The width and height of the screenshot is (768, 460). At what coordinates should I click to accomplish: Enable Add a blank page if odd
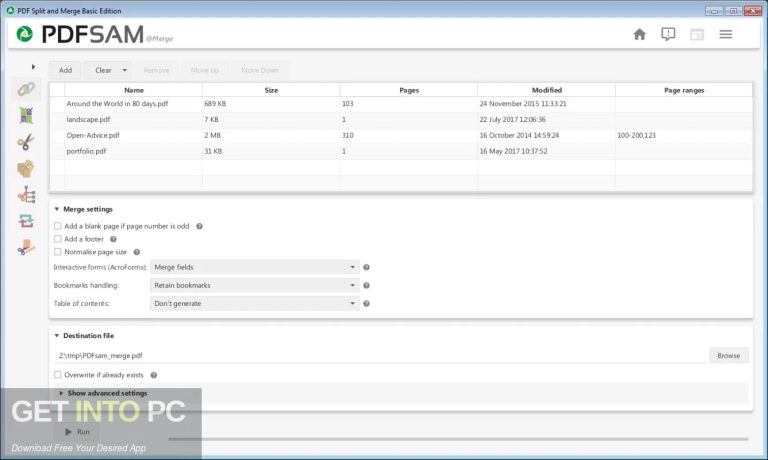pyautogui.click(x=58, y=226)
